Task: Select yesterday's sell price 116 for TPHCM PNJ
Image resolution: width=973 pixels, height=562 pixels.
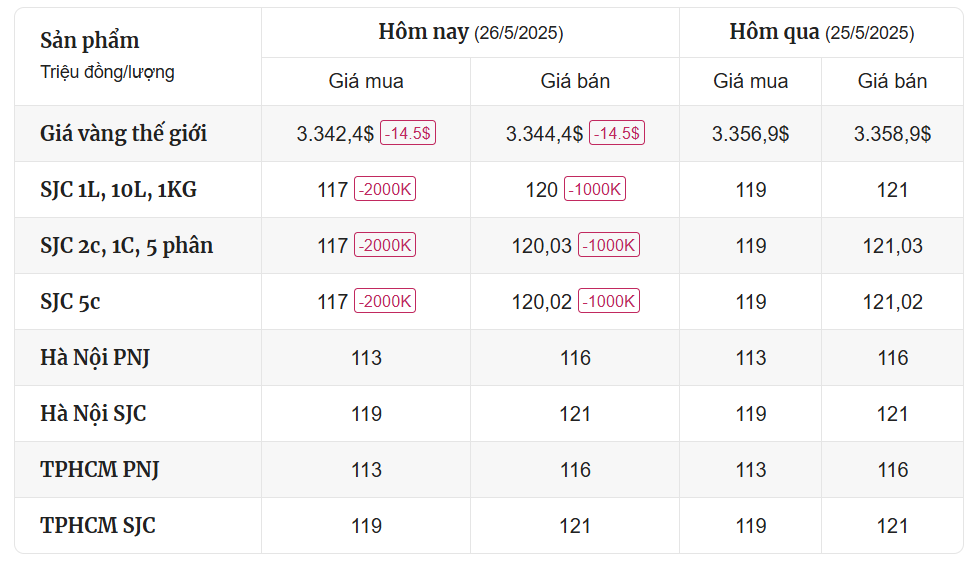Action: coord(892,470)
